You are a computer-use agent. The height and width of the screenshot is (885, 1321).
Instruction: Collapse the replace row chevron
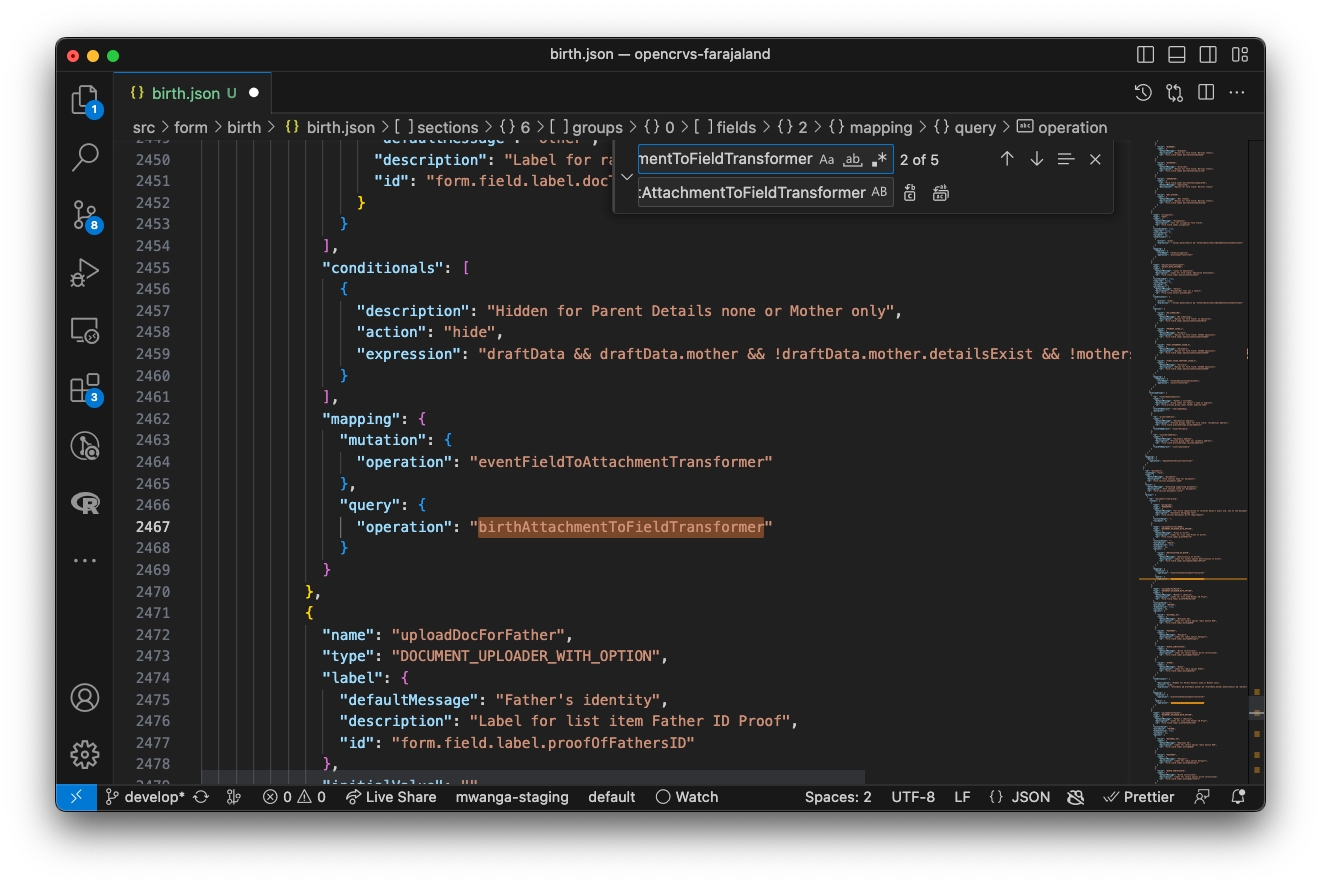click(x=626, y=176)
